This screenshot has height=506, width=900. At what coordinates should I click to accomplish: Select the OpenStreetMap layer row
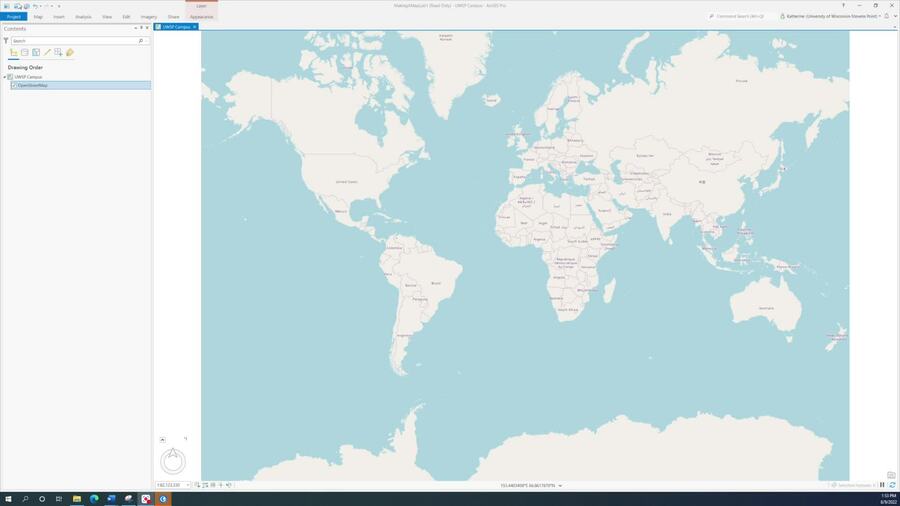click(81, 85)
